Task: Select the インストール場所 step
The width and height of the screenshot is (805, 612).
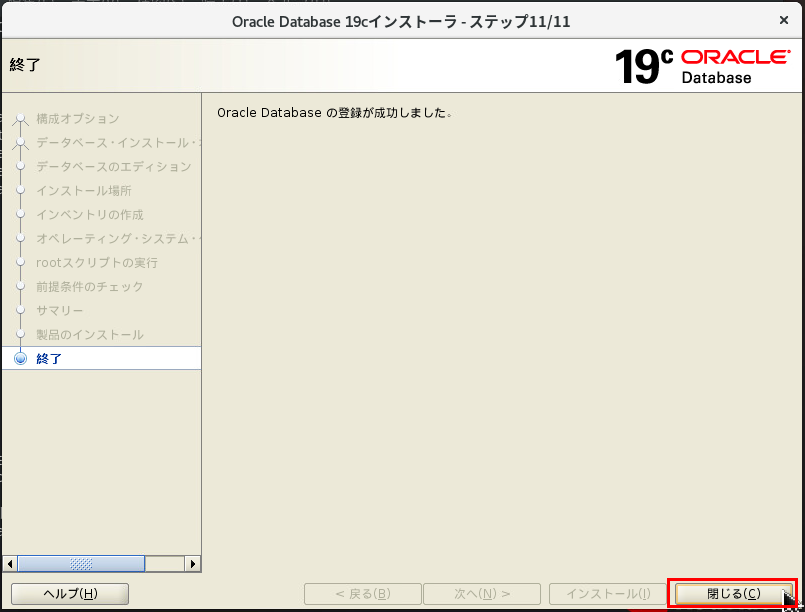Action: [x=84, y=191]
